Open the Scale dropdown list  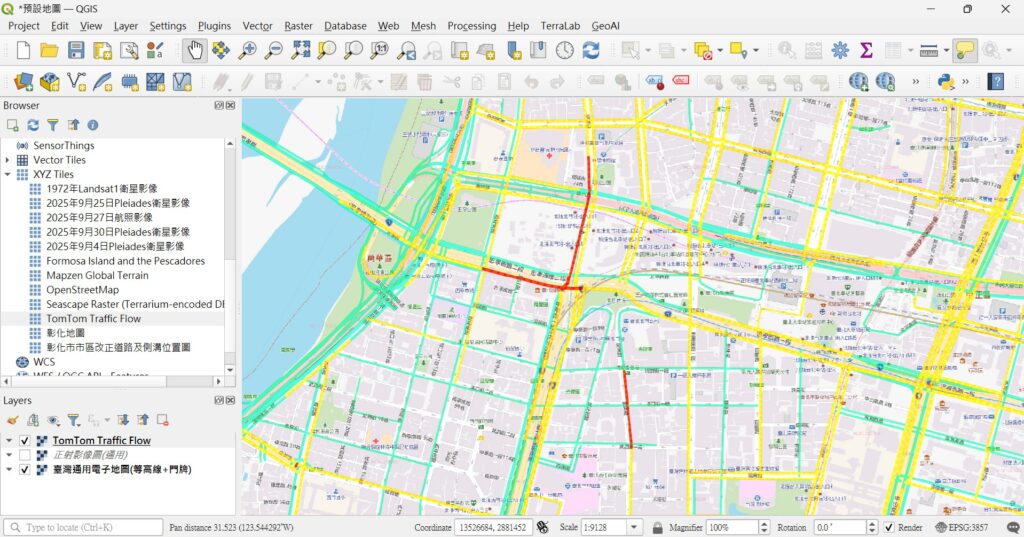(x=633, y=527)
